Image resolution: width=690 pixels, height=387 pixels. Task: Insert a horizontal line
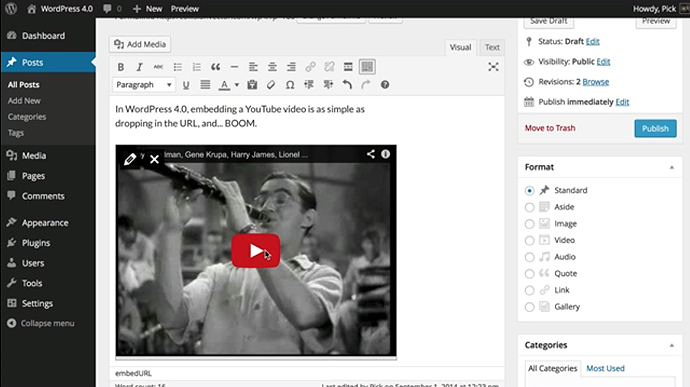pyautogui.click(x=235, y=67)
